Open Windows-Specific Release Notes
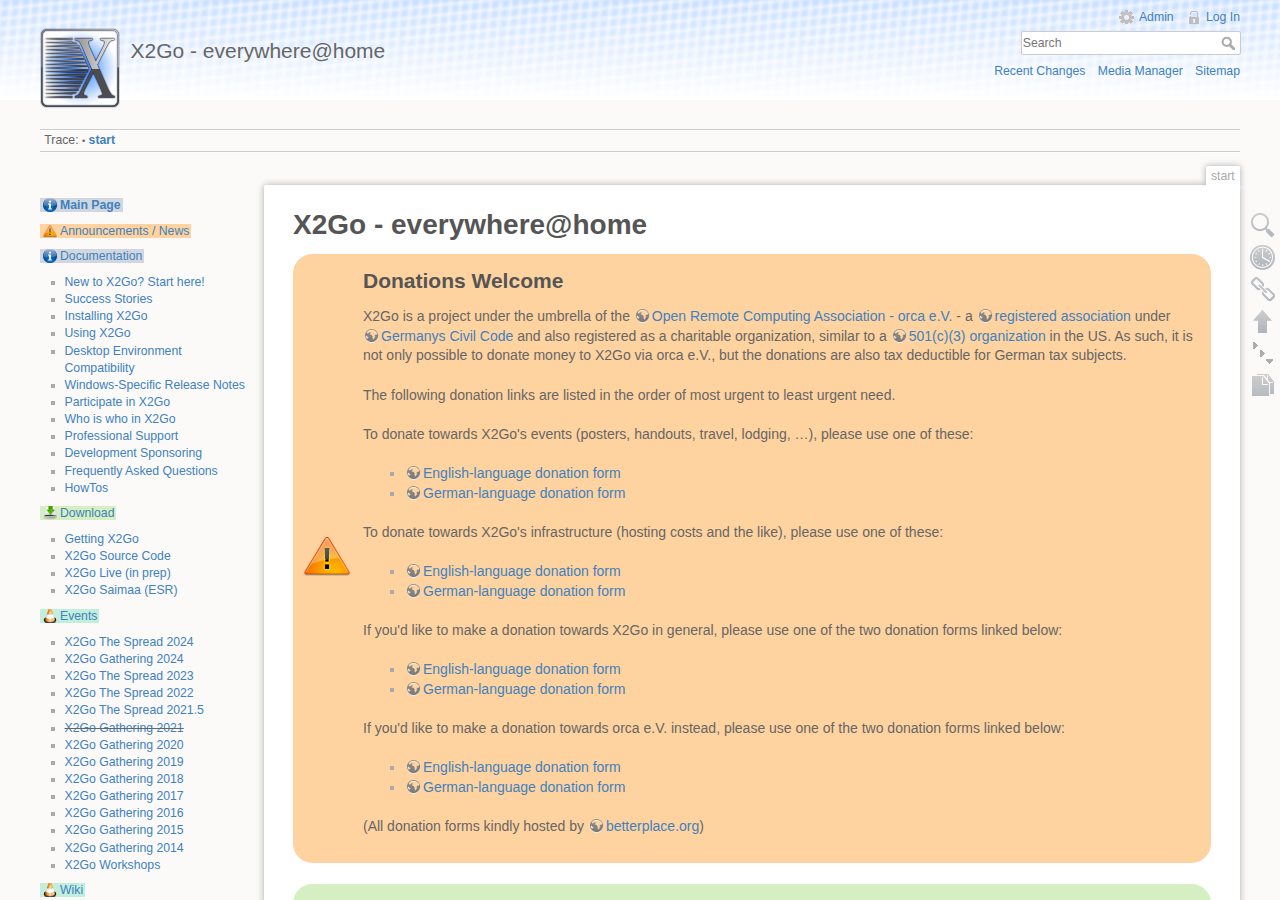 pos(154,385)
